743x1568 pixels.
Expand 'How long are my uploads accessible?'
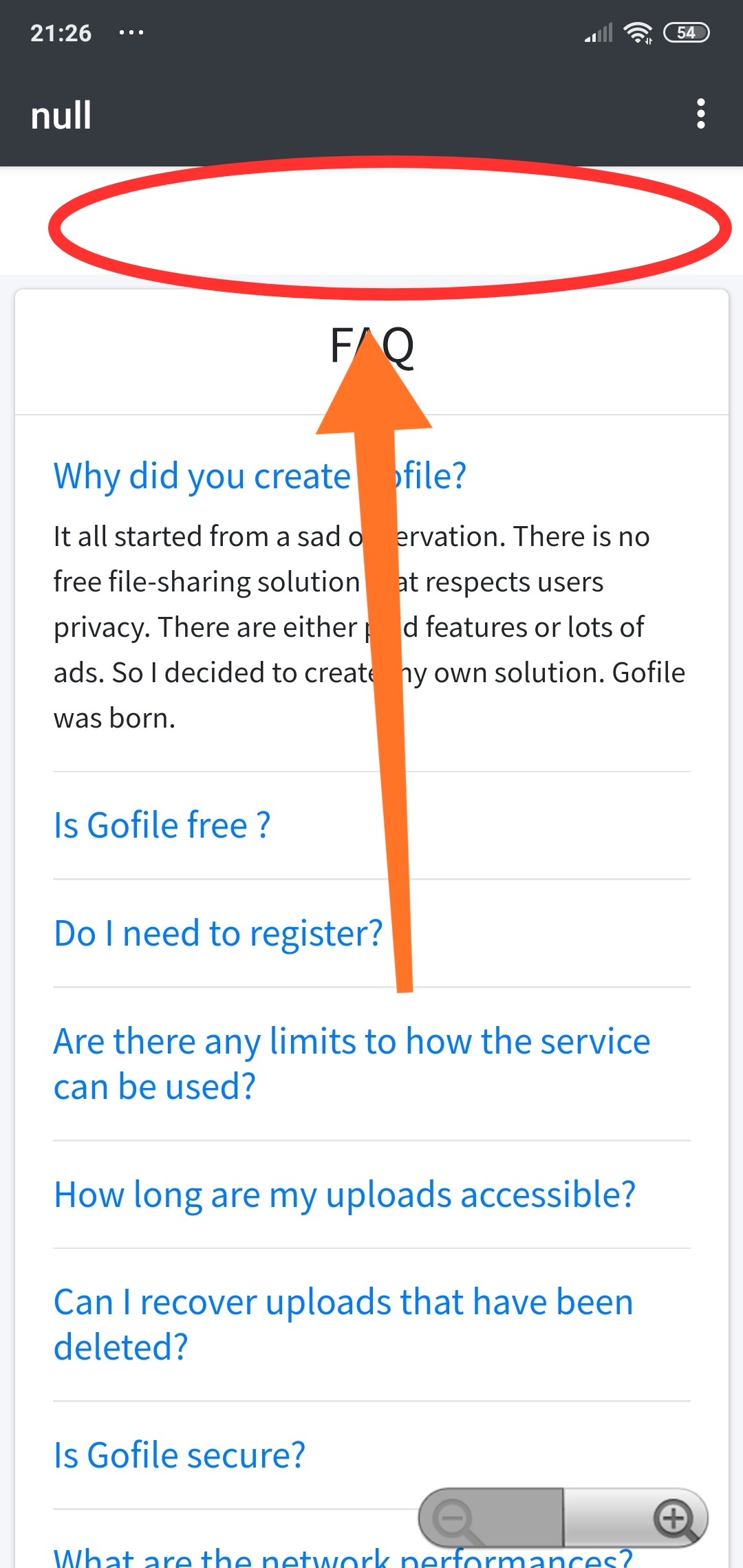point(344,1195)
